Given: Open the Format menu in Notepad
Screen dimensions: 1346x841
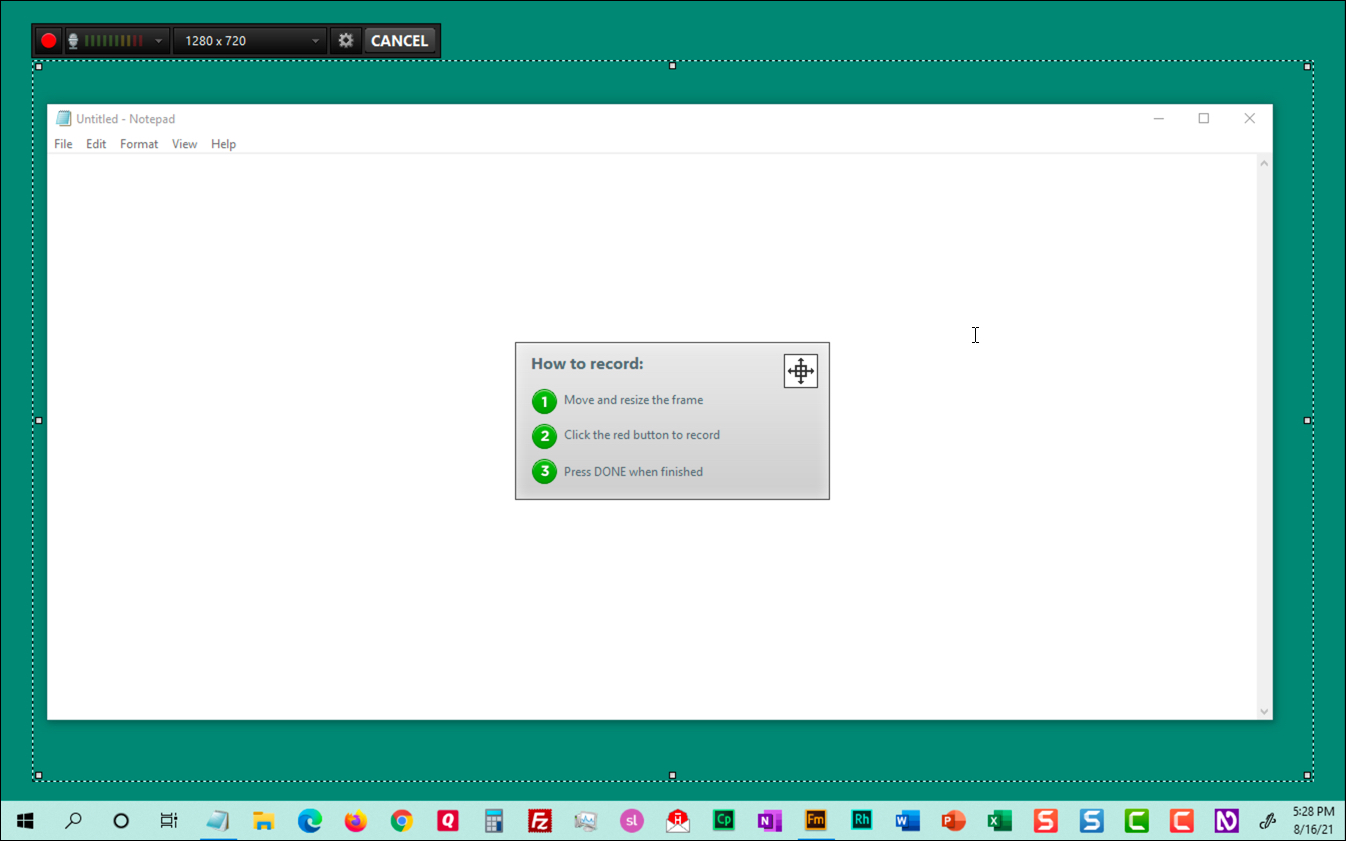Looking at the screenshot, I should click(139, 143).
